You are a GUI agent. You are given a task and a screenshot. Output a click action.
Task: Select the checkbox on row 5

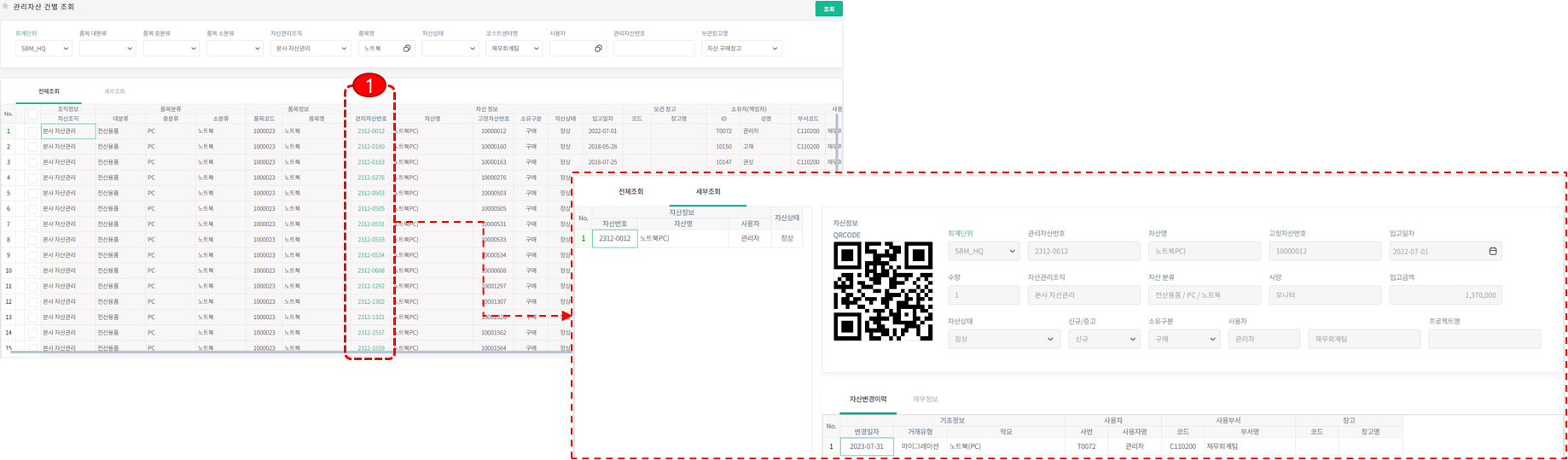32,193
